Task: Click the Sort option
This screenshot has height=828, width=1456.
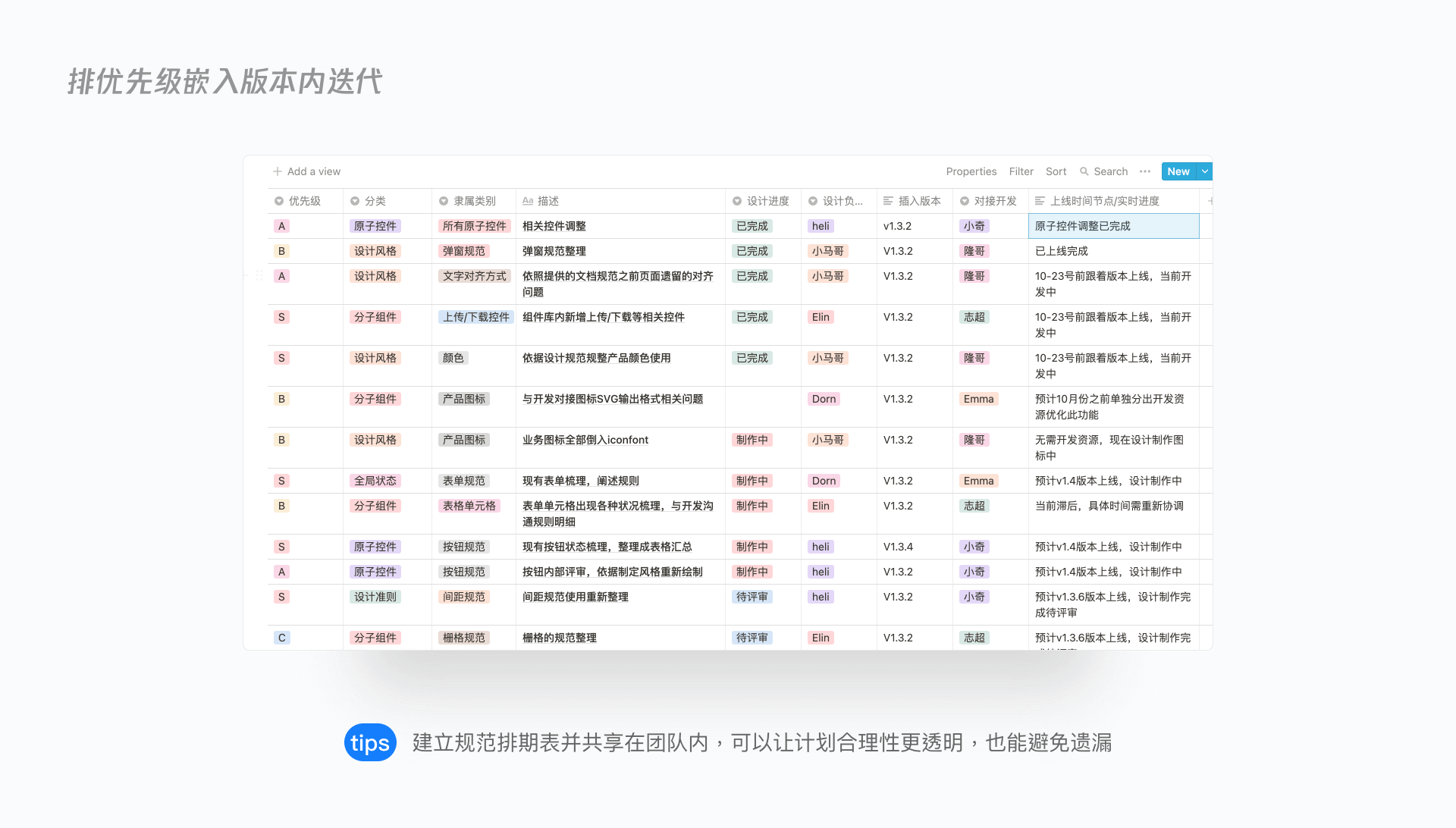Action: (x=1056, y=171)
